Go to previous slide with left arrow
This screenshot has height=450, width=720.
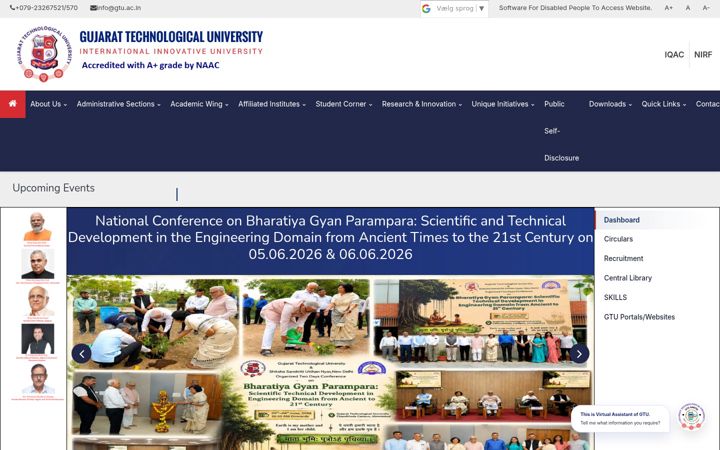tap(82, 354)
